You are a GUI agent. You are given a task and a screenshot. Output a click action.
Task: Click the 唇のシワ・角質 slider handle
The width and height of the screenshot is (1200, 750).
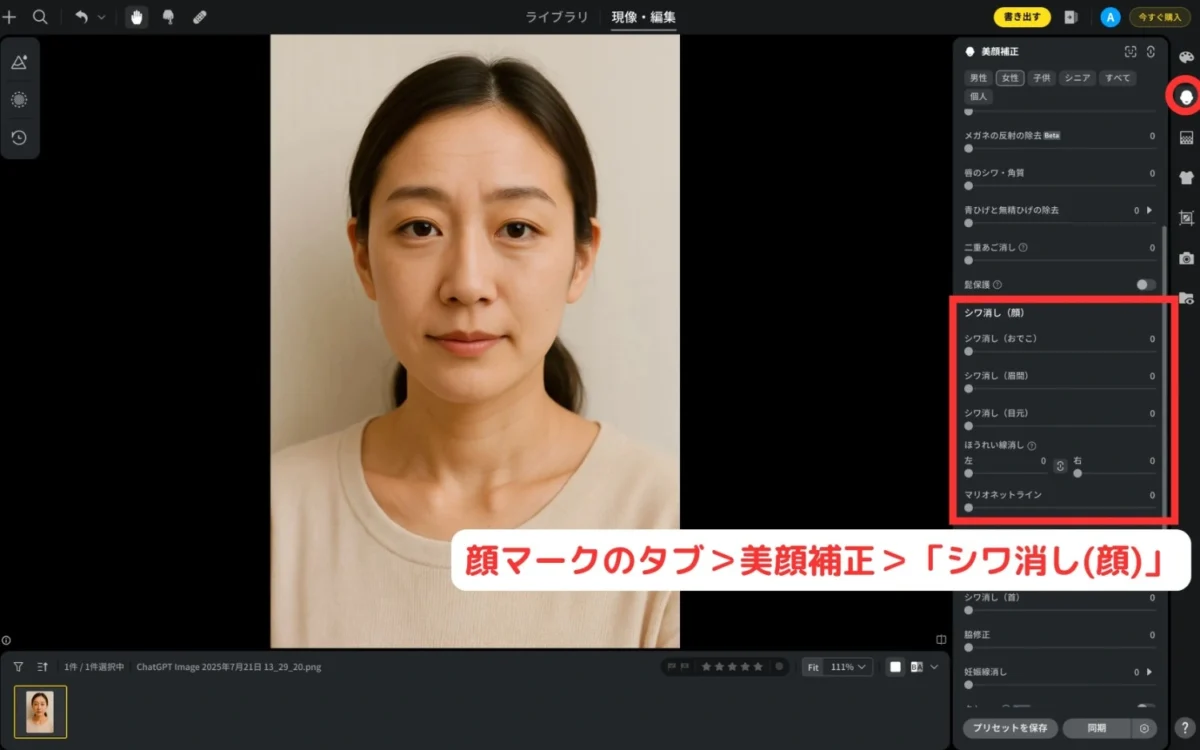click(x=968, y=186)
